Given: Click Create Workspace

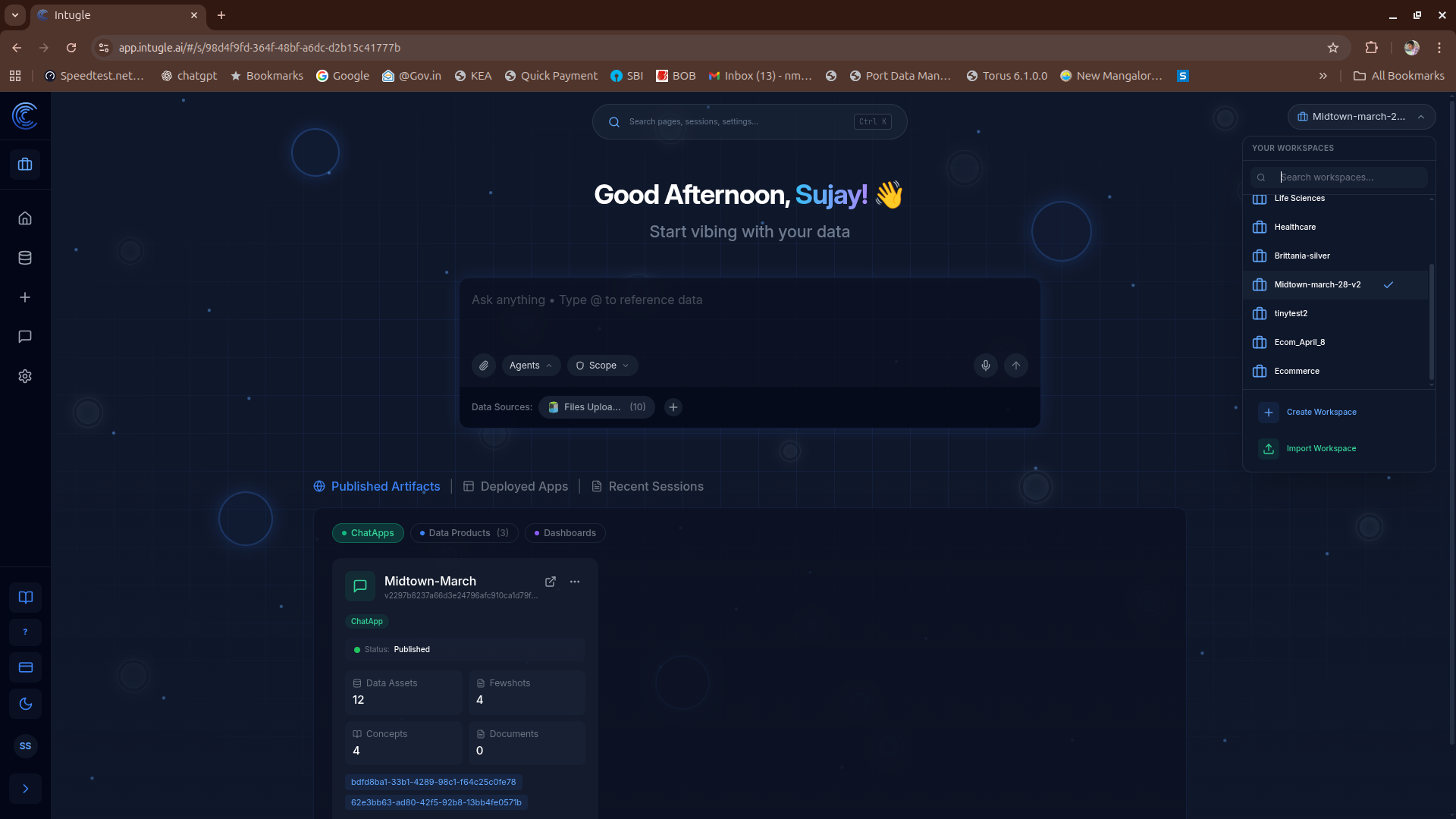Looking at the screenshot, I should [1339, 413].
